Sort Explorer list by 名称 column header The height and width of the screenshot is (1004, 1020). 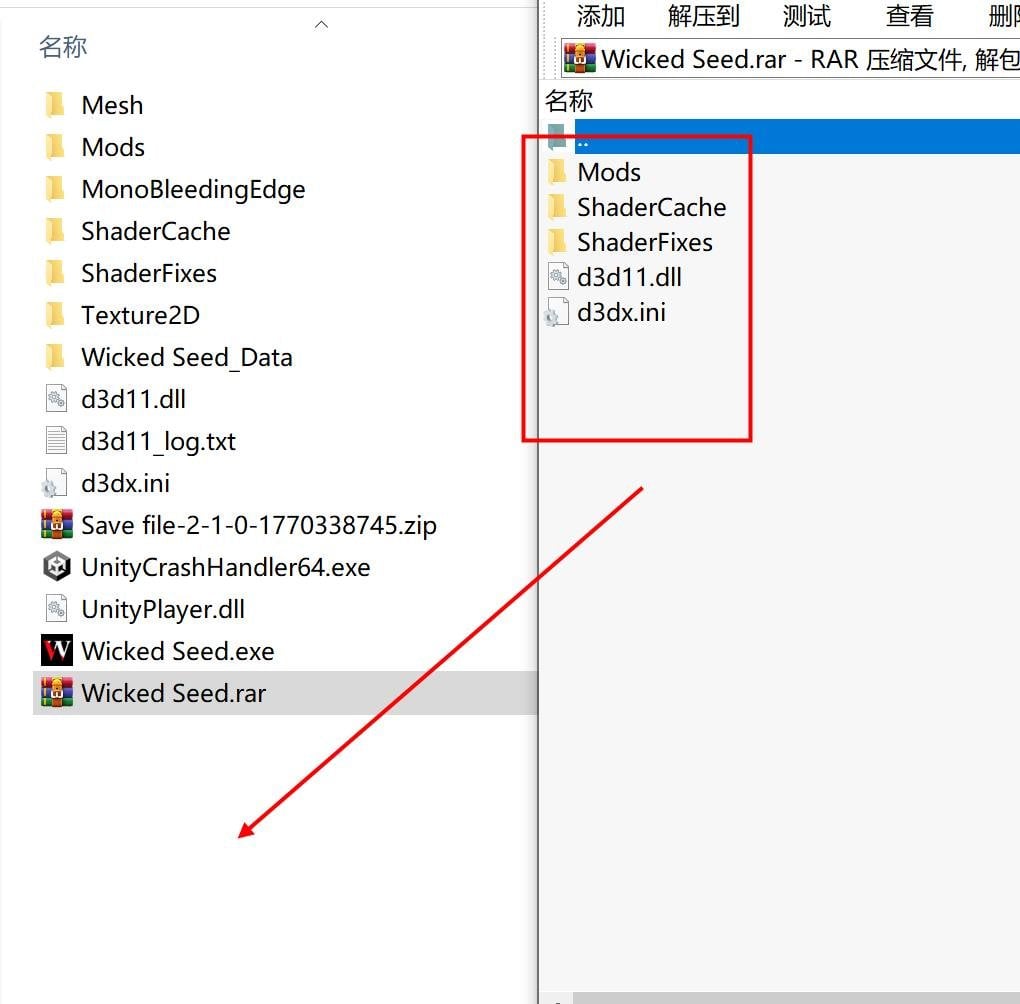click(x=62, y=47)
